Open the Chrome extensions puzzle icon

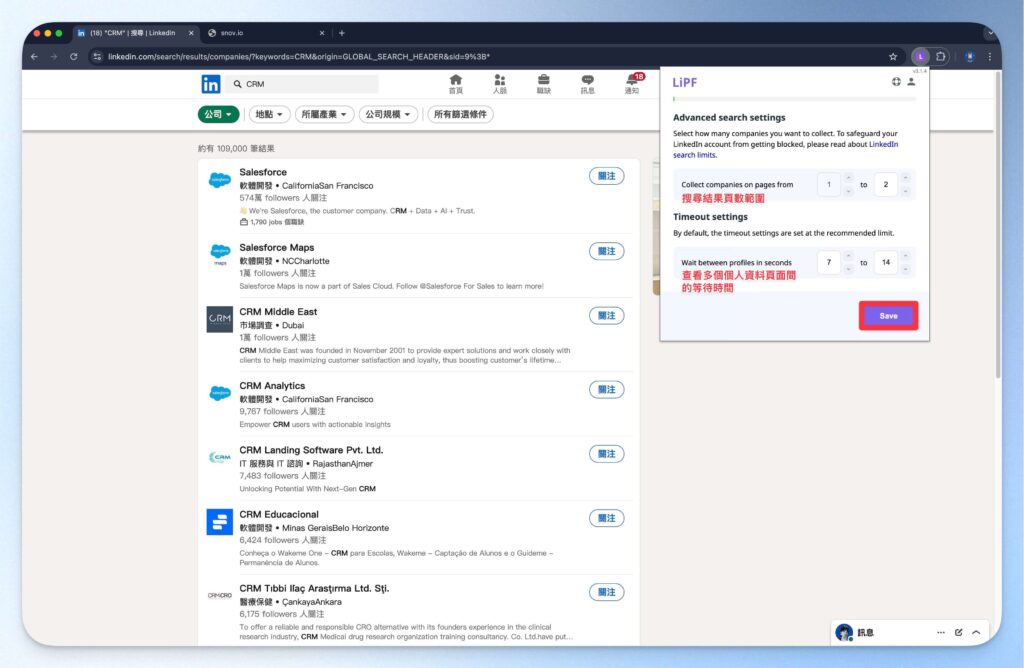click(940, 57)
